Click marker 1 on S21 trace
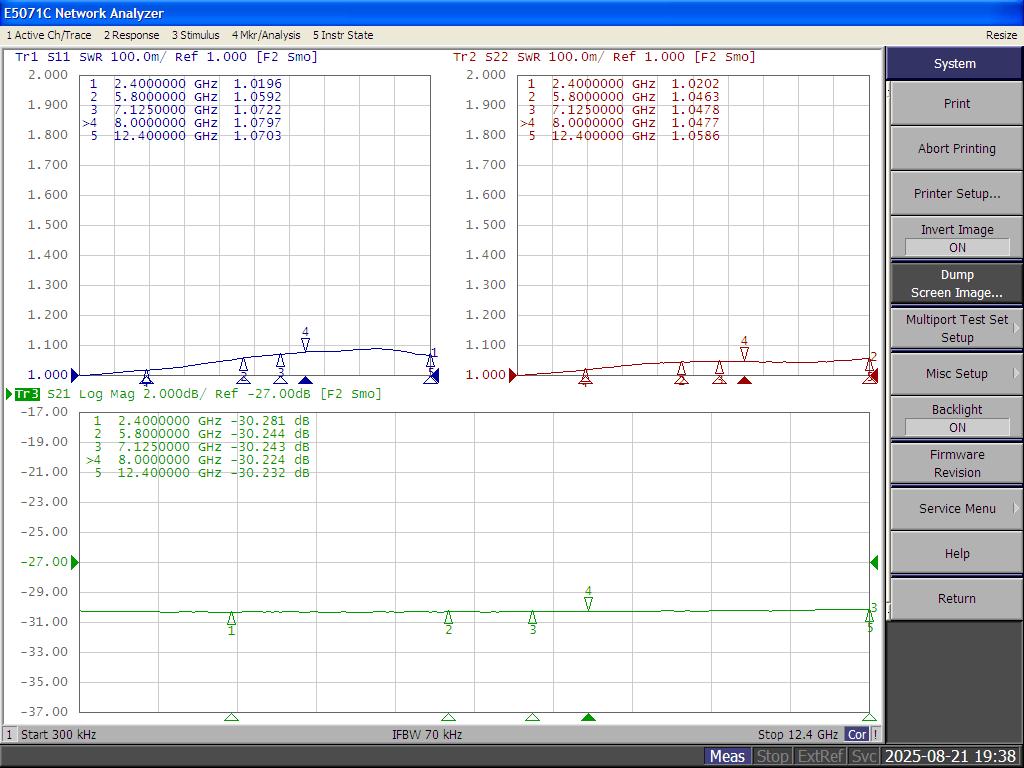This screenshot has width=1024, height=768. [231, 618]
